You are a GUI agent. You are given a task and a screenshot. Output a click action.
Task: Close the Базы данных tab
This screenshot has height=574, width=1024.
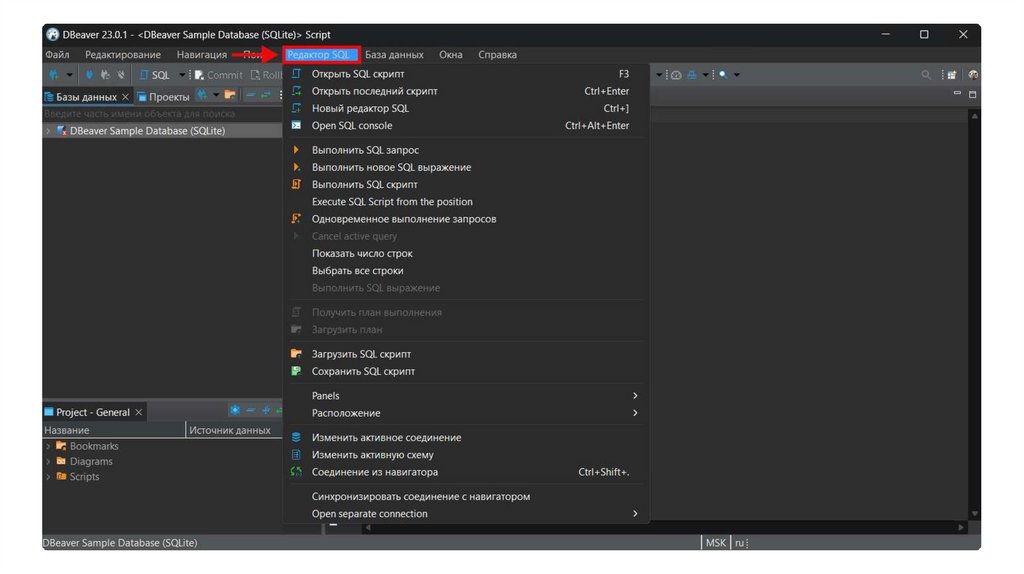click(x=125, y=97)
